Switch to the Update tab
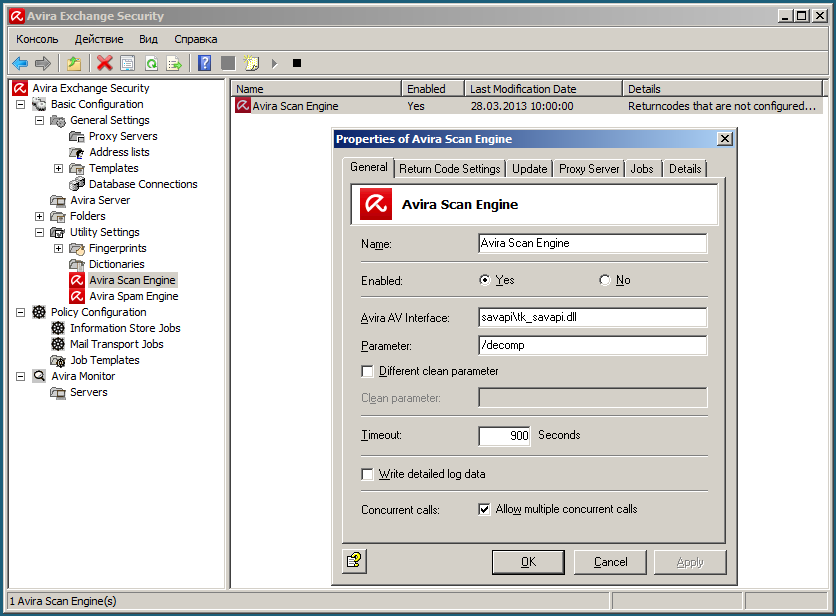 [529, 169]
